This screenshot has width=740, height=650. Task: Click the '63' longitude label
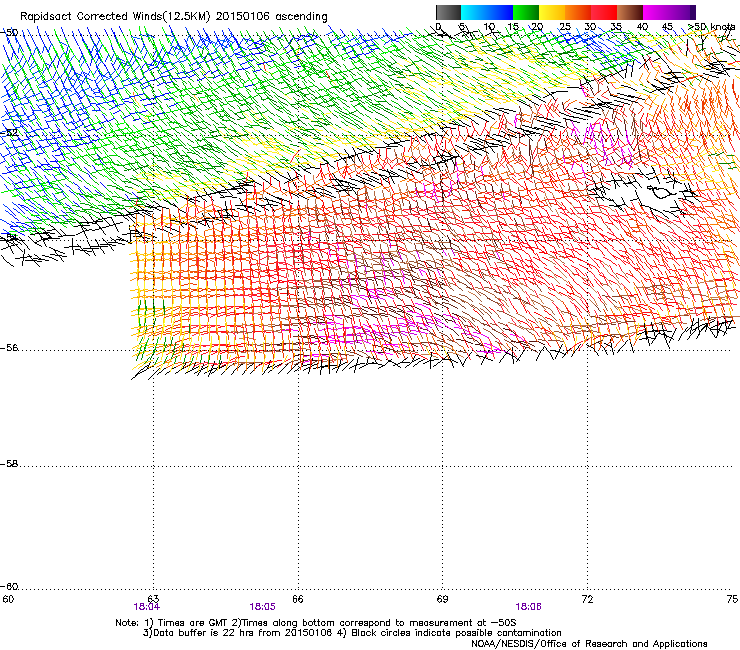[153, 599]
